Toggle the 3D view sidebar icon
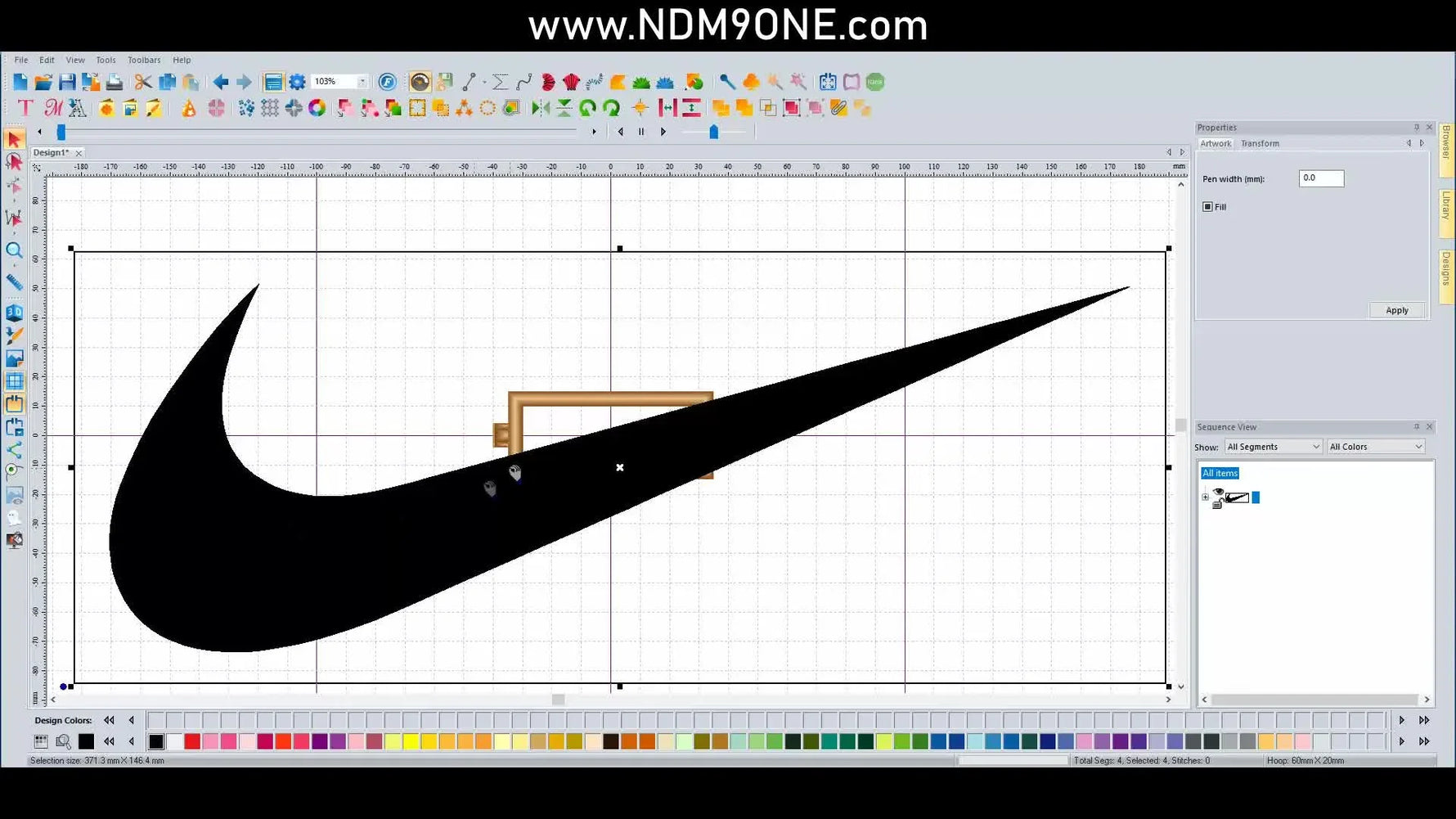 tap(14, 313)
